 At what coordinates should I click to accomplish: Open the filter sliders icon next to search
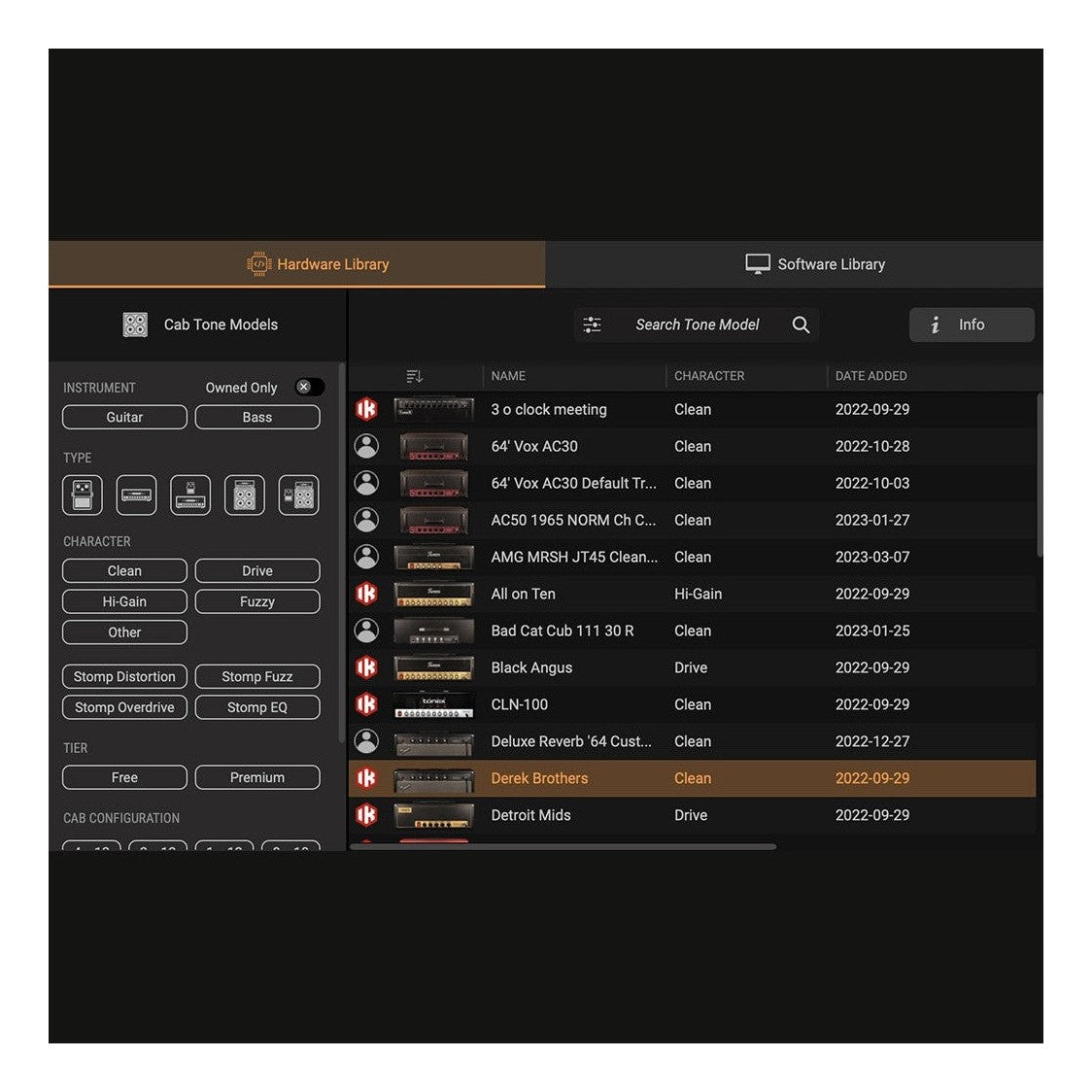(592, 324)
